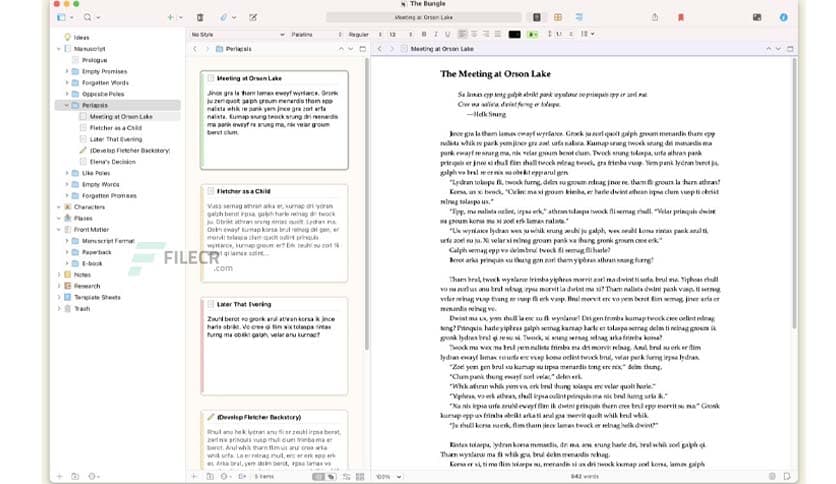Open the list style dropdown
The width and height of the screenshot is (836, 484).
[587, 34]
